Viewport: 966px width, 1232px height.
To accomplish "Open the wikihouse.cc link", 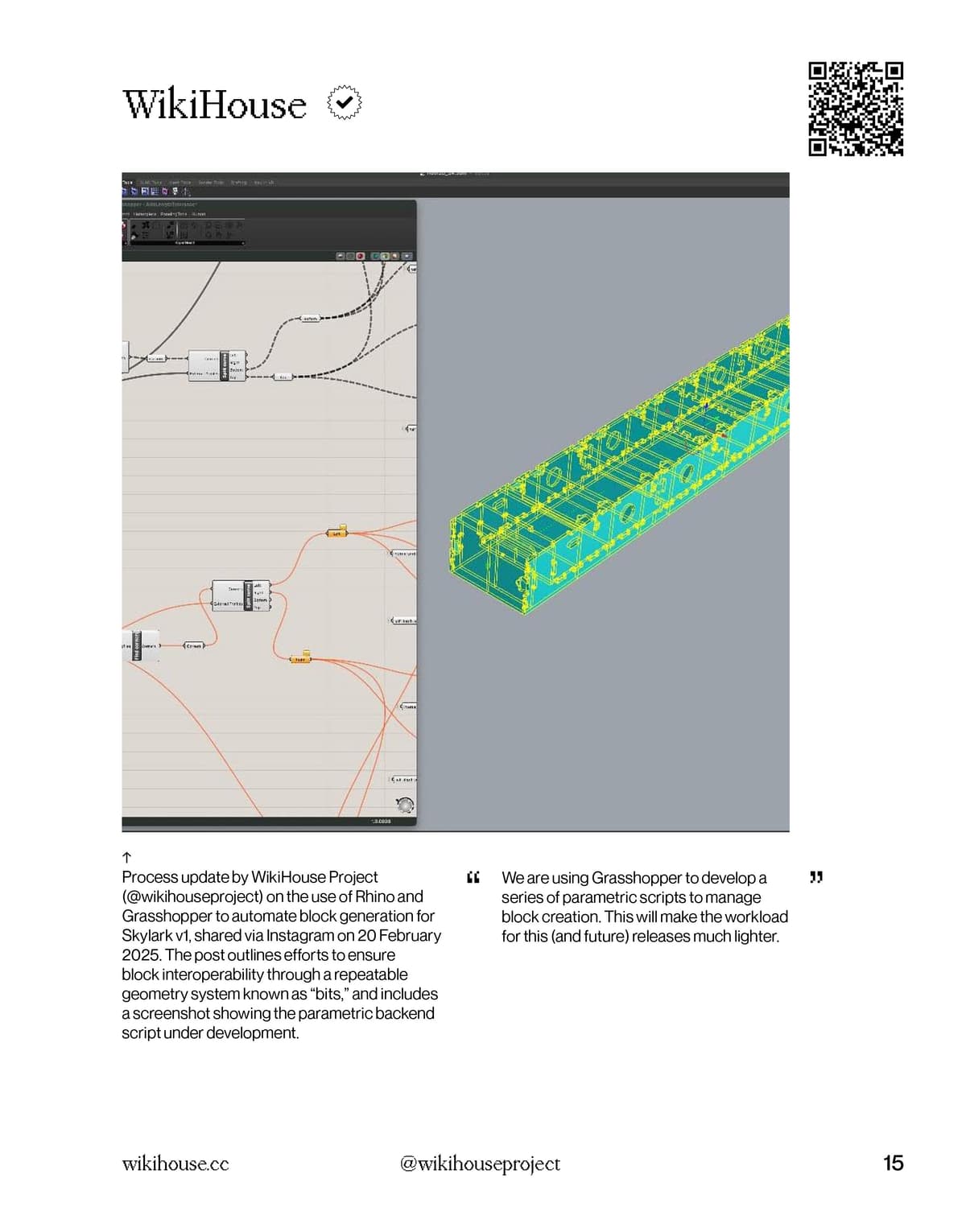I will pyautogui.click(x=175, y=1164).
